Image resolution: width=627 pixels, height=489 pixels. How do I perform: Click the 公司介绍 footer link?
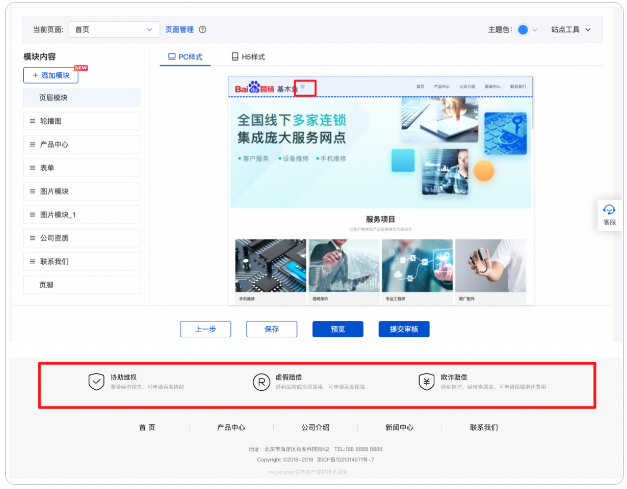315,427
